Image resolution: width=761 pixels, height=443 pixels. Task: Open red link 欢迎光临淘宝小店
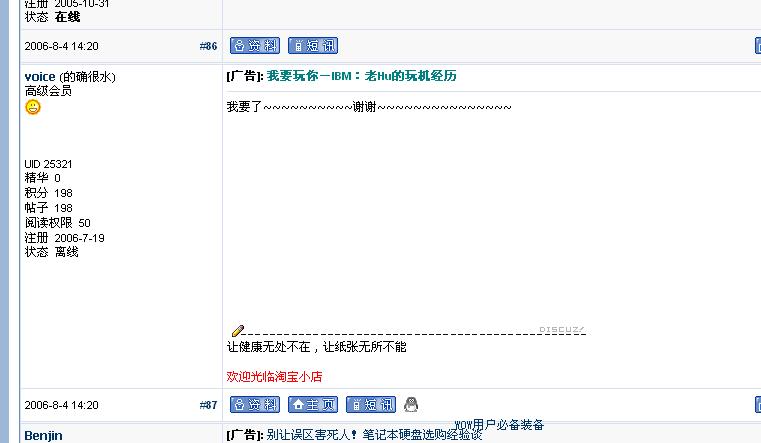click(274, 377)
